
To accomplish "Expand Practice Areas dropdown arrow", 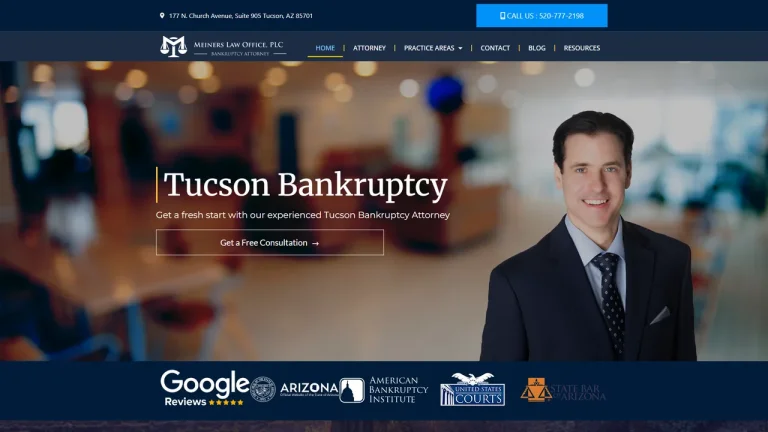I will point(460,48).
